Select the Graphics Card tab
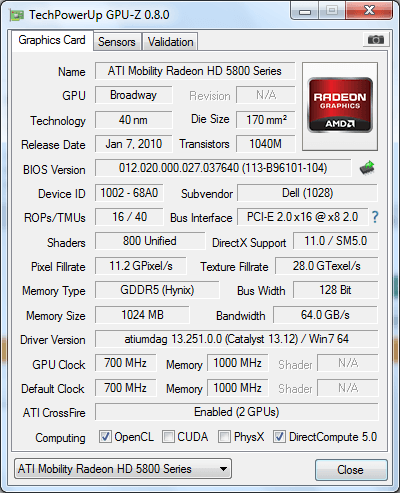The height and width of the screenshot is (493, 400). 52,40
